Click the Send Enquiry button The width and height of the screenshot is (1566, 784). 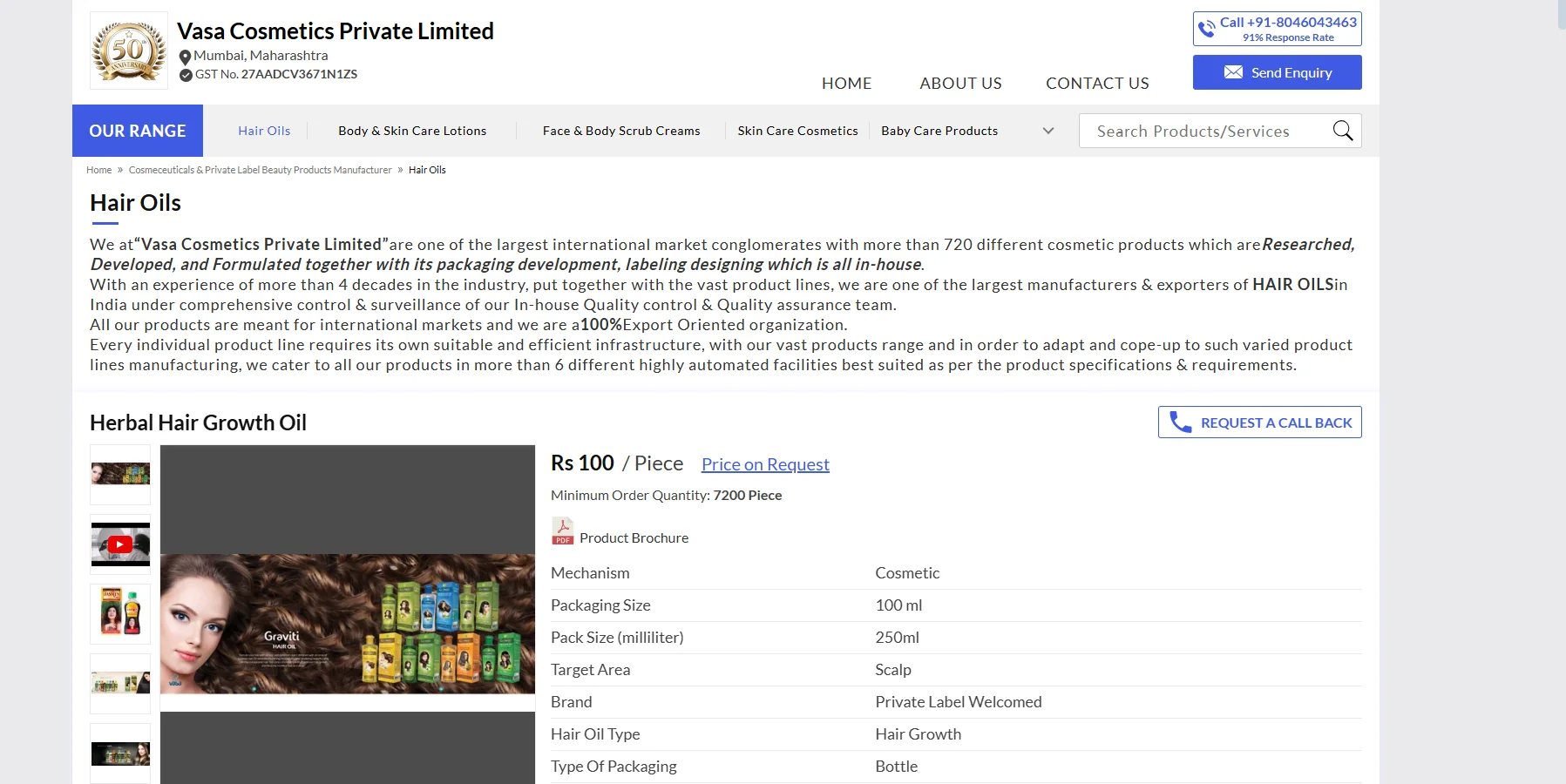click(x=1277, y=72)
